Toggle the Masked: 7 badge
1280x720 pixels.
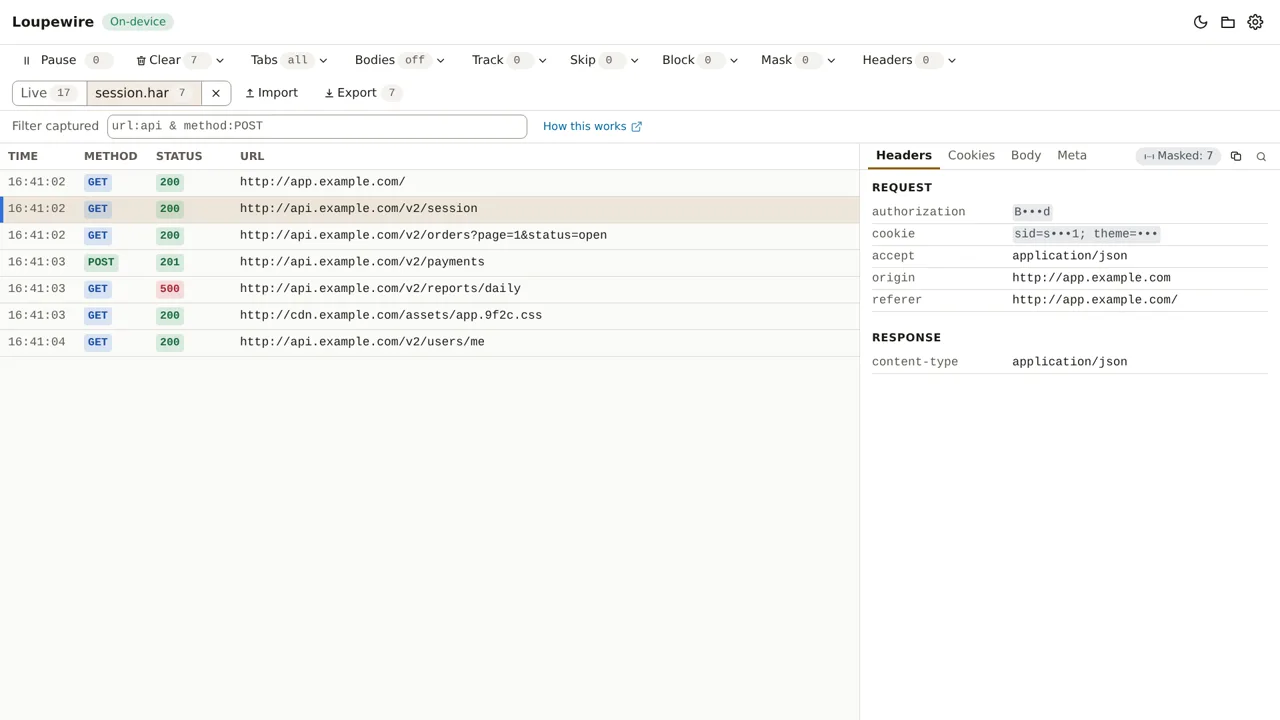(x=1178, y=156)
